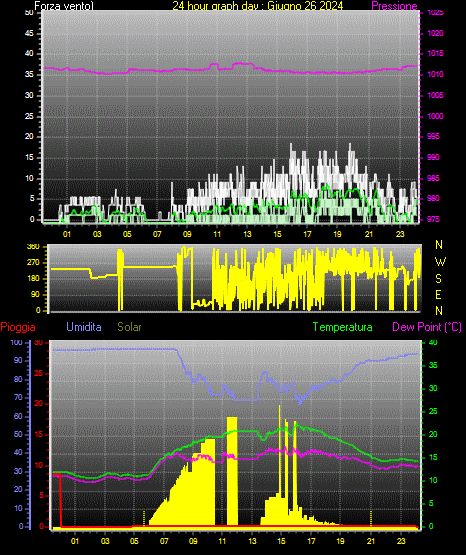Click pressure axis value '985'
This screenshot has height=555, width=466.
pos(433,178)
